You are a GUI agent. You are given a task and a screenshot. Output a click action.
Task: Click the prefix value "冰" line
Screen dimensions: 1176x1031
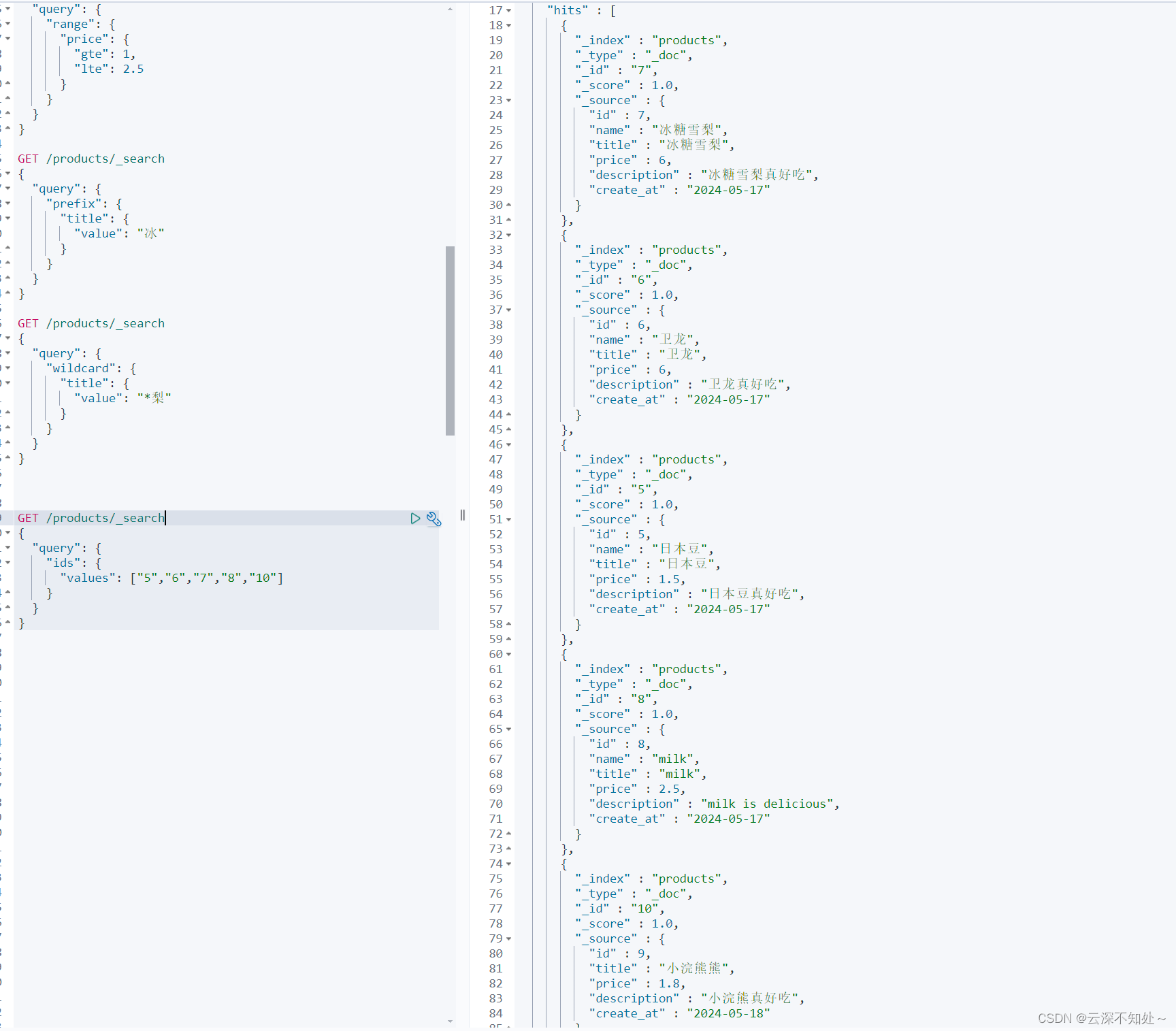[119, 234]
